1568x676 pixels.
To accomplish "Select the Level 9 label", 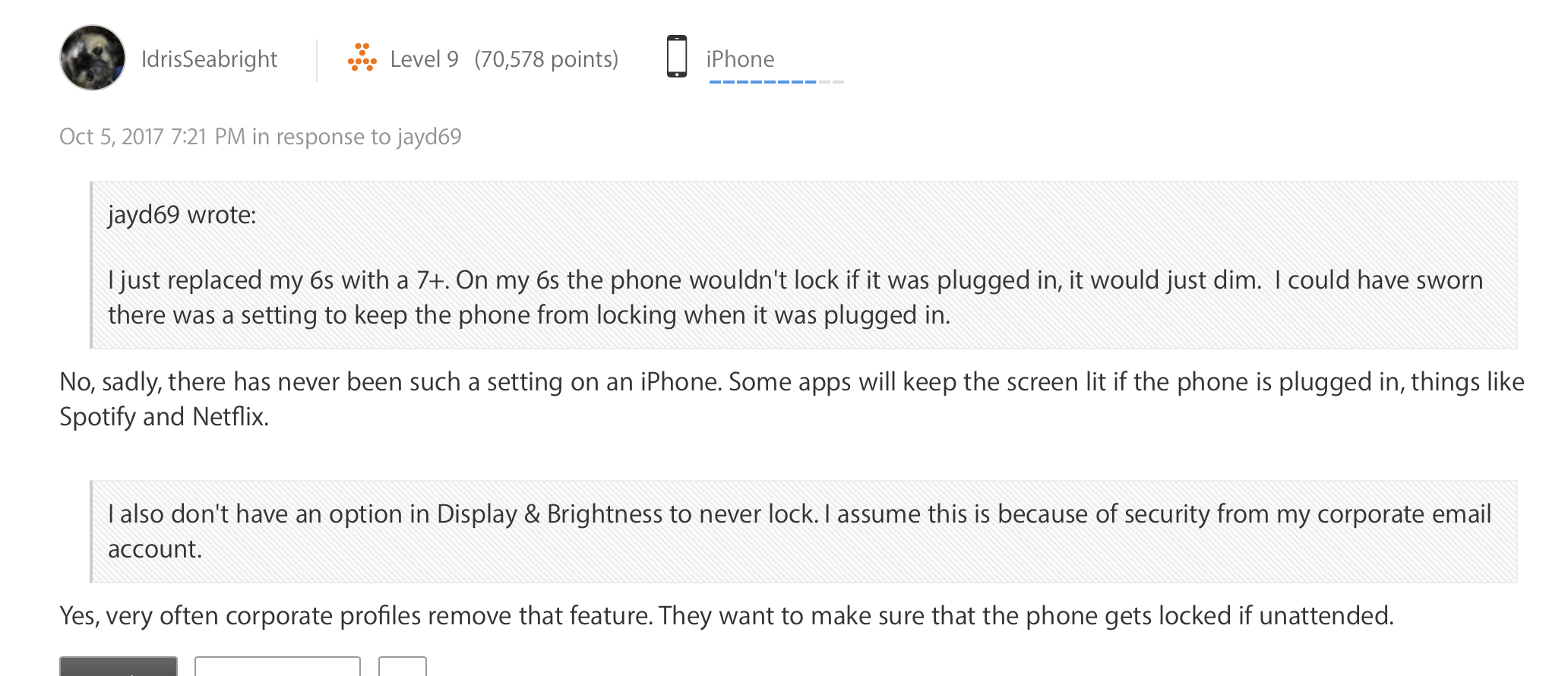I will pyautogui.click(x=424, y=59).
